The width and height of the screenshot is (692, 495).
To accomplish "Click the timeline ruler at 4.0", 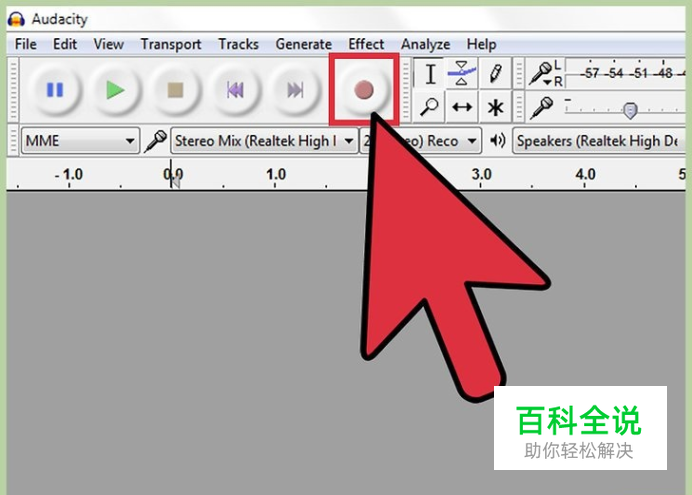I will 585,175.
